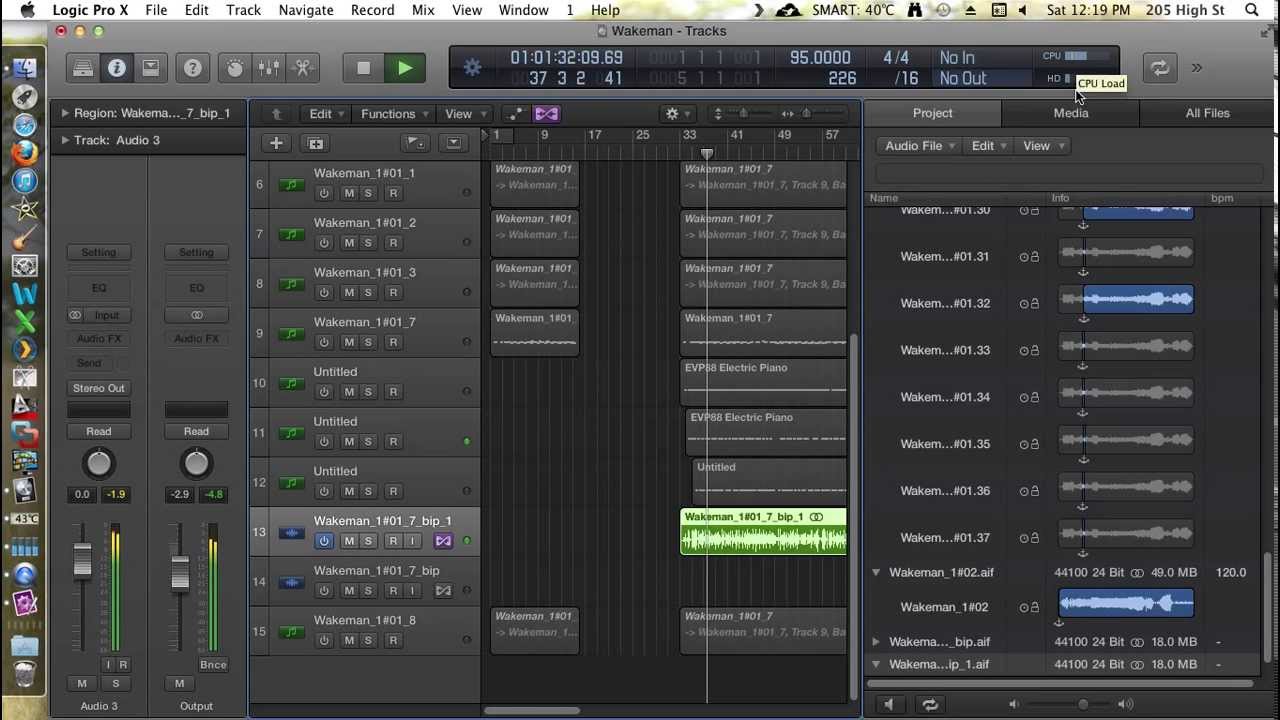The width and height of the screenshot is (1280, 720).
Task: Open the Audio File menu in browser
Action: coord(920,146)
